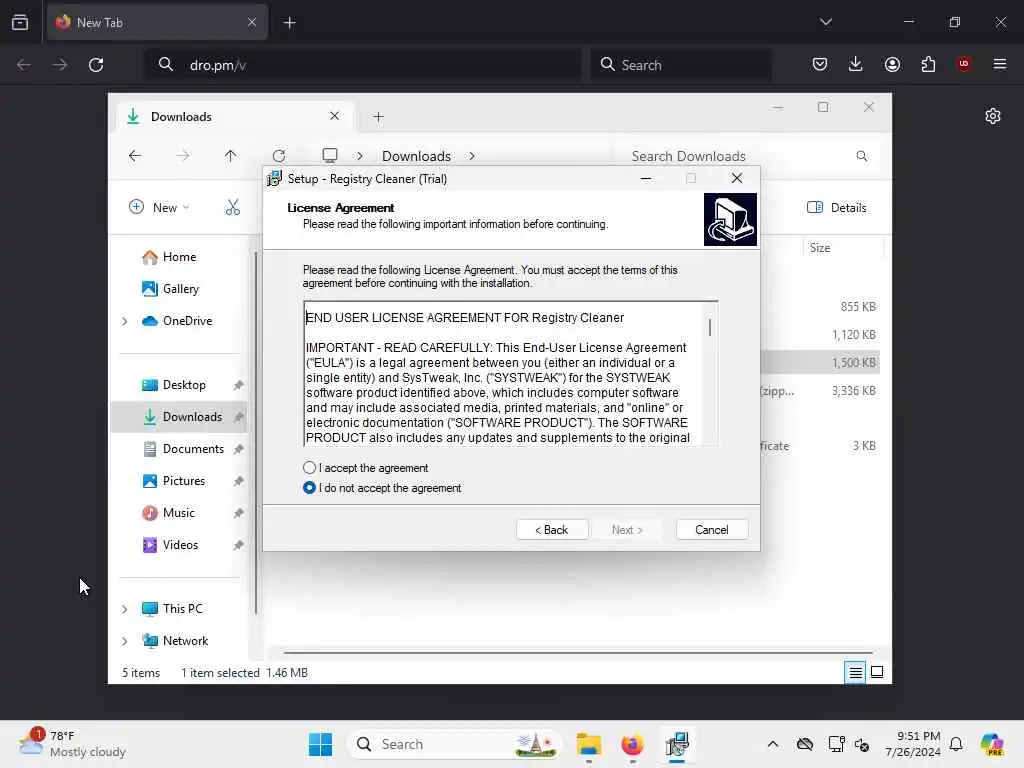Click inside the EULA text box
The height and width of the screenshot is (768, 1024).
(x=504, y=374)
